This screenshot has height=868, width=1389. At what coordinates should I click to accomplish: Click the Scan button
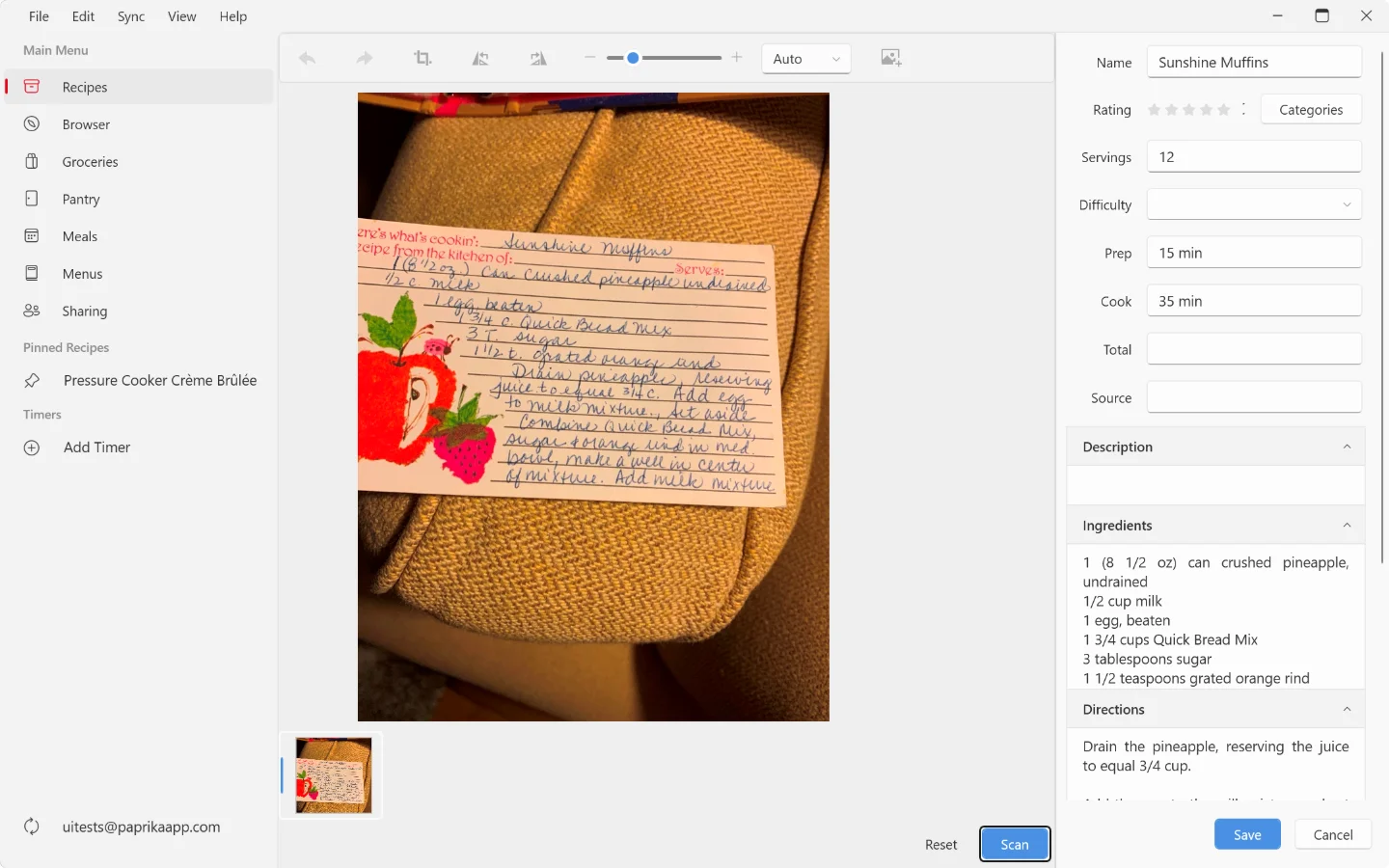(x=1015, y=844)
